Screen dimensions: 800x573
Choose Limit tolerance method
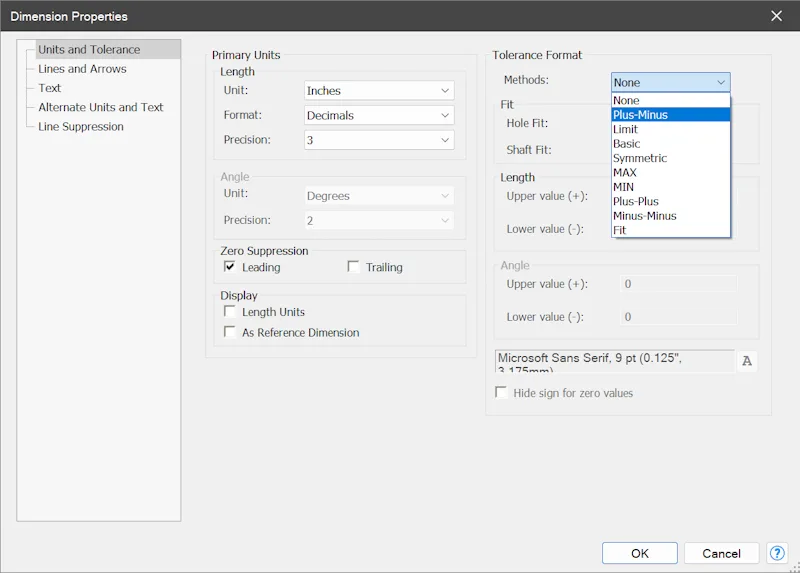(x=671, y=129)
